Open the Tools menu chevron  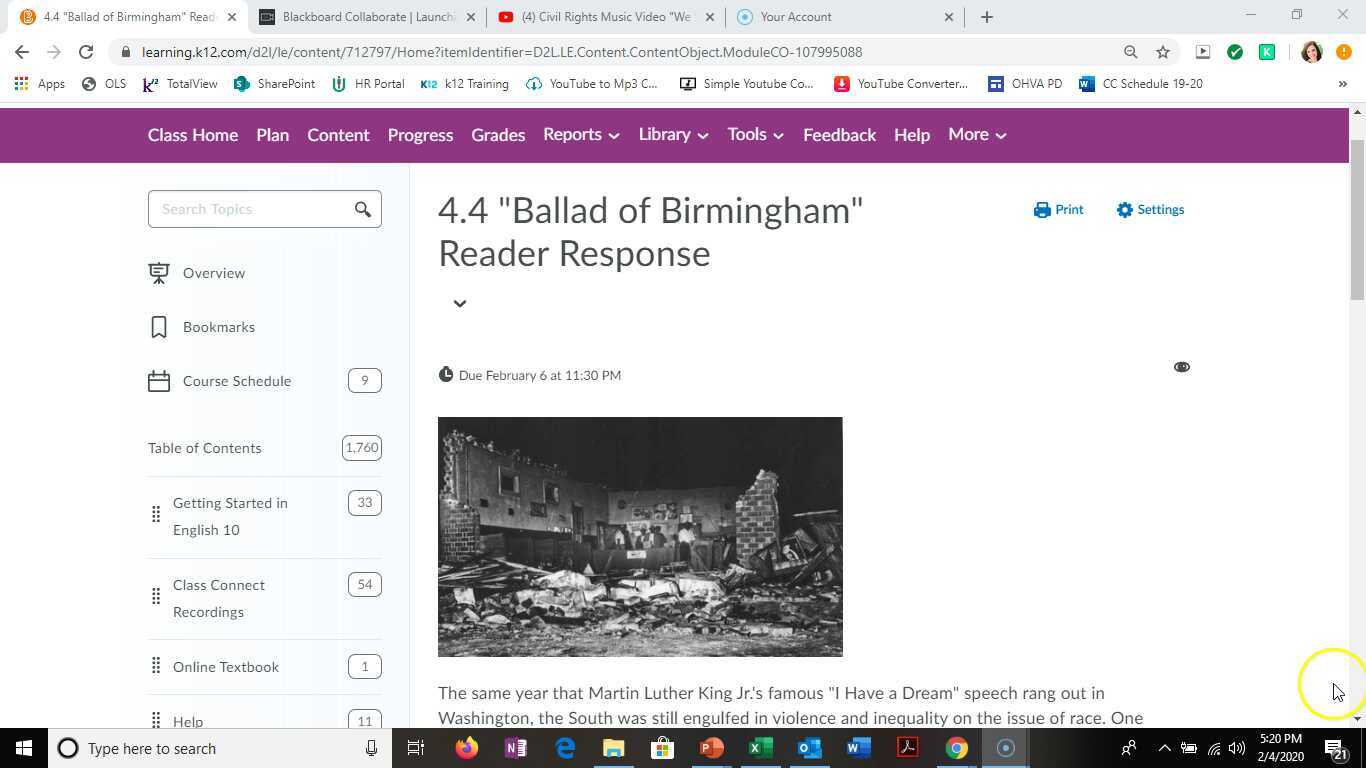click(779, 135)
